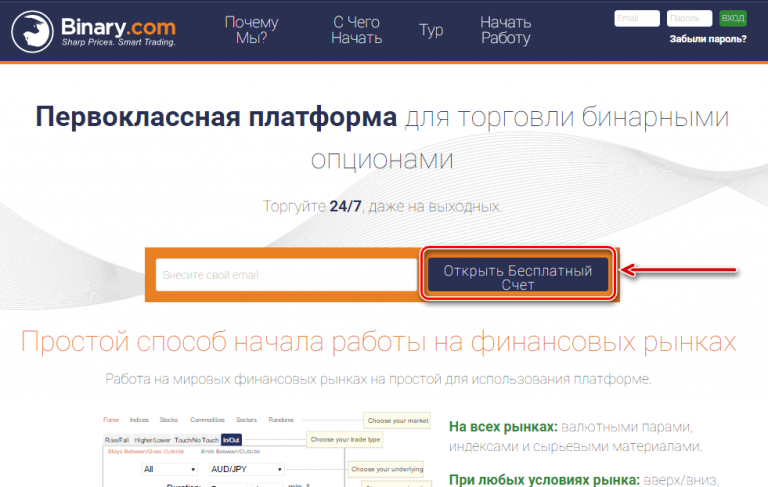The height and width of the screenshot is (487, 768).
Task: Open the AUD/JPY underlying dropdown
Action: click(246, 469)
